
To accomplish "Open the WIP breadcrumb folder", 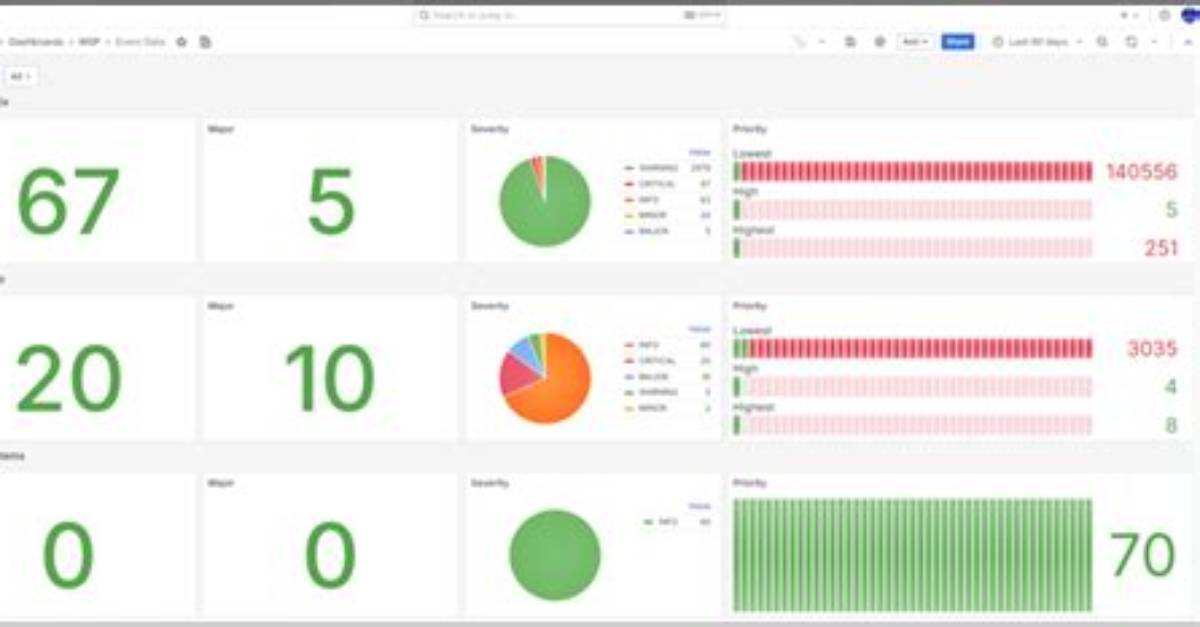I will coord(87,42).
